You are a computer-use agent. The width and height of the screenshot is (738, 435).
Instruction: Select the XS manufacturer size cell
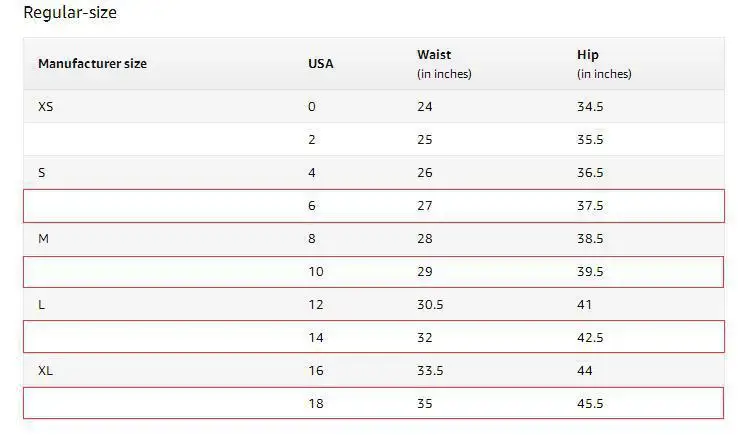pos(46,106)
